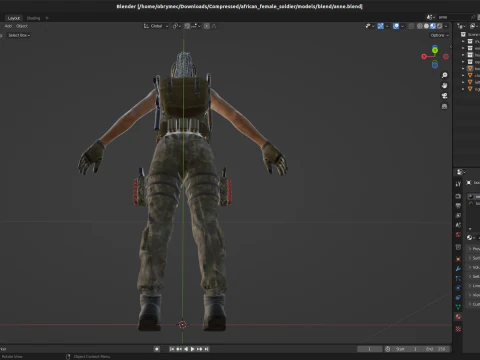Expand the Settings panel in properties
Screen dimensions: 480x360
click(x=474, y=277)
